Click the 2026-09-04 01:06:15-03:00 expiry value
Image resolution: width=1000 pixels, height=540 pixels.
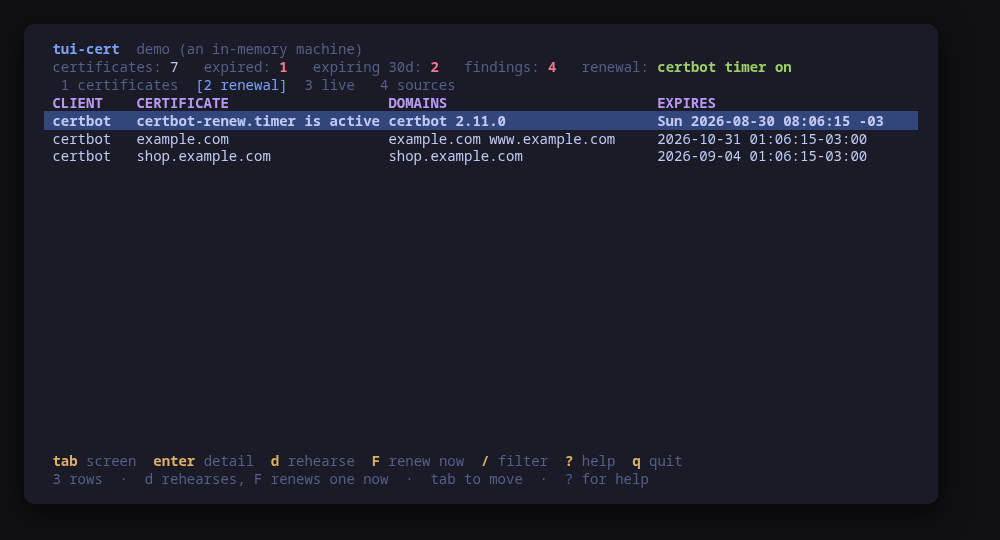coord(762,156)
